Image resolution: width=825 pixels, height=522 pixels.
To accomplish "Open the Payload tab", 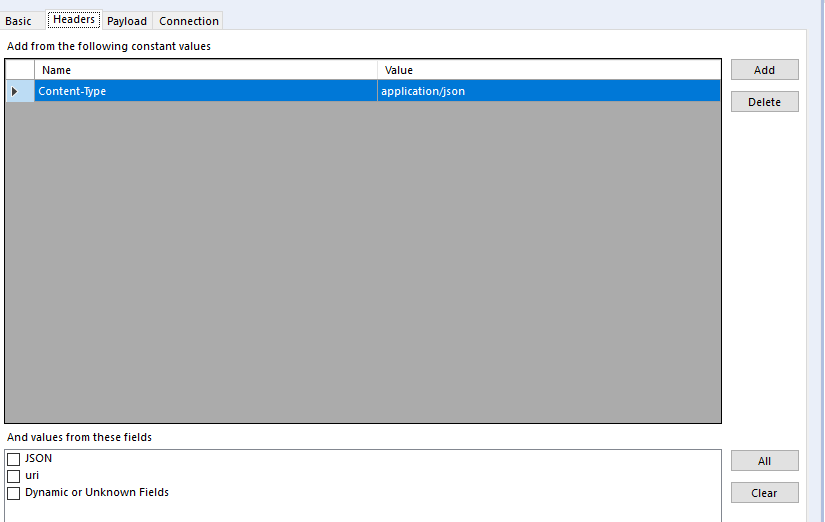I will (x=127, y=21).
